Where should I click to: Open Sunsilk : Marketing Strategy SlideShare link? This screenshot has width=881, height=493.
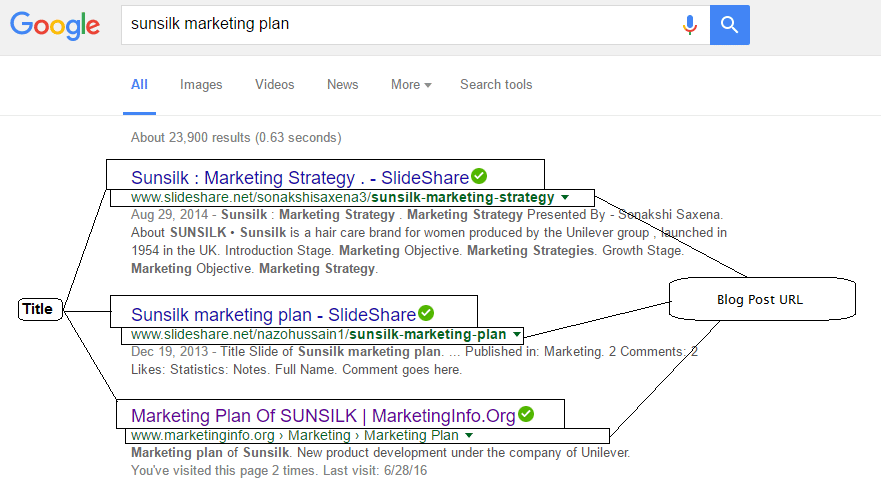pos(300,178)
